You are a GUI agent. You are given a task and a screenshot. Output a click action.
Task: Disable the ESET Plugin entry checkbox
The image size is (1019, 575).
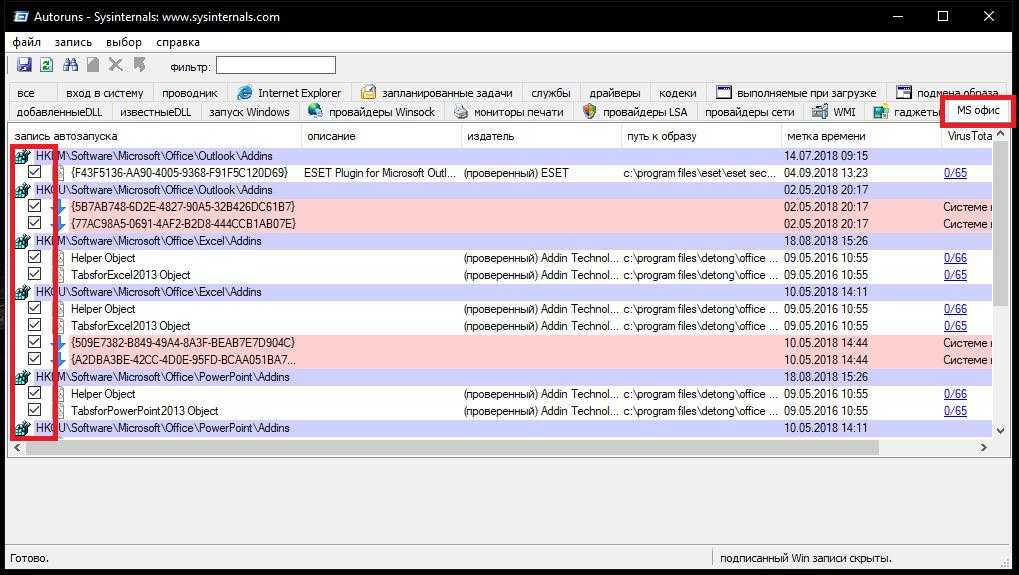[35, 173]
